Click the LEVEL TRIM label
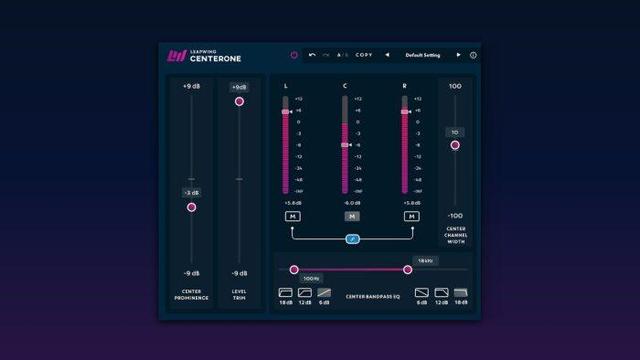Viewport: 640px width, 360px height. click(239, 295)
